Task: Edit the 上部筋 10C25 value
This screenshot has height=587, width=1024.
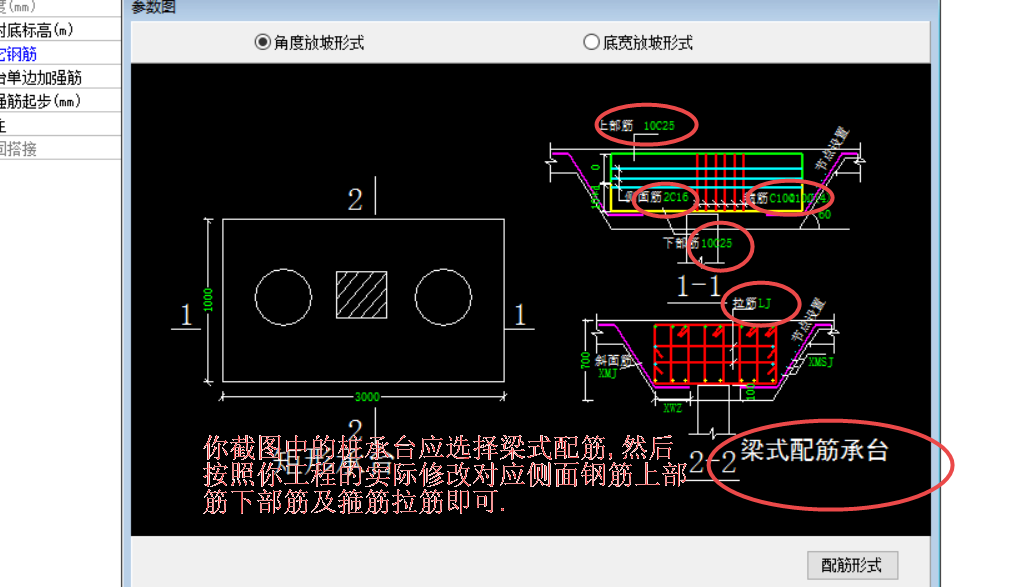Action: (659, 125)
